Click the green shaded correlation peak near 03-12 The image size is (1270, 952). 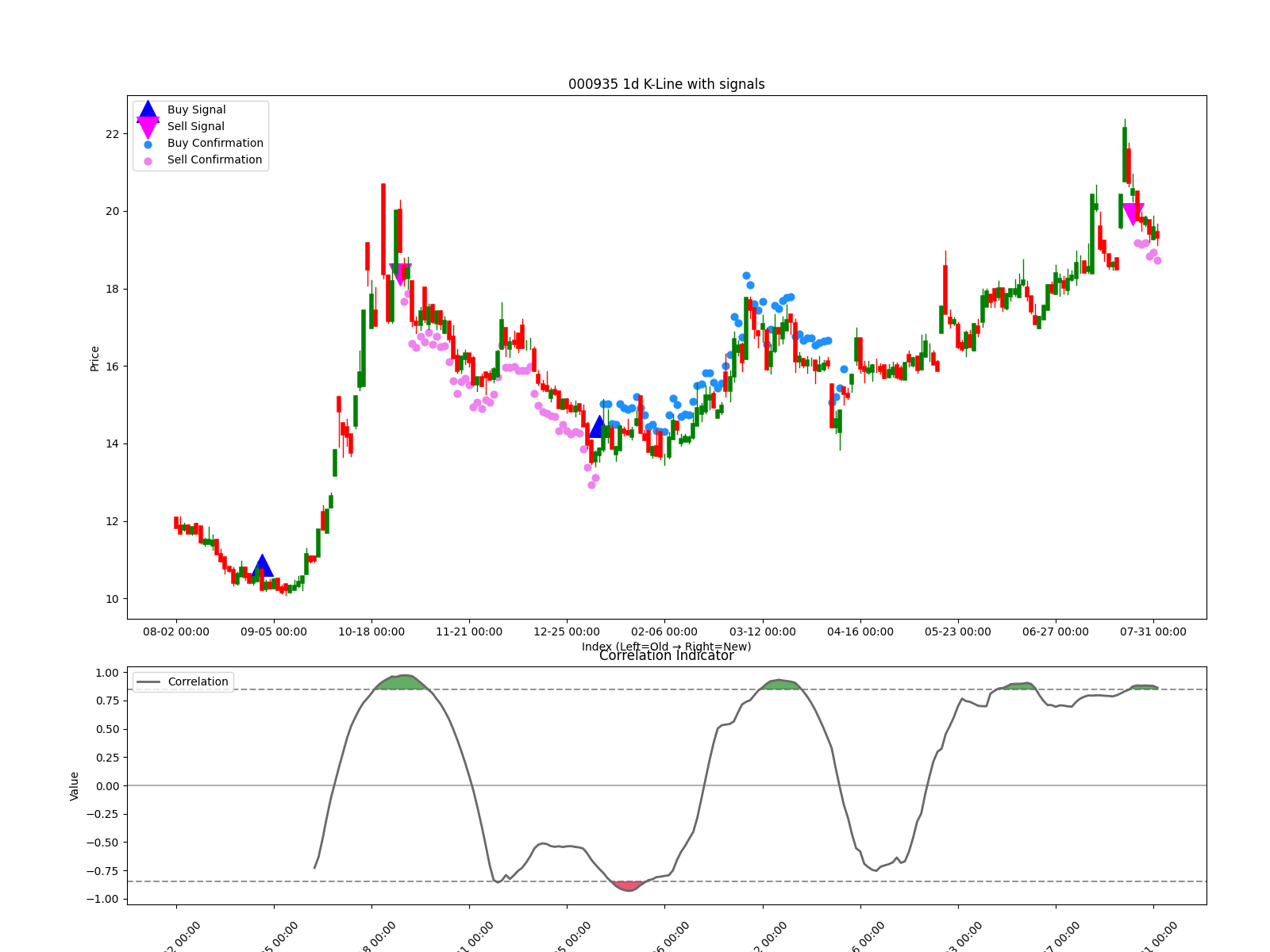tap(779, 685)
